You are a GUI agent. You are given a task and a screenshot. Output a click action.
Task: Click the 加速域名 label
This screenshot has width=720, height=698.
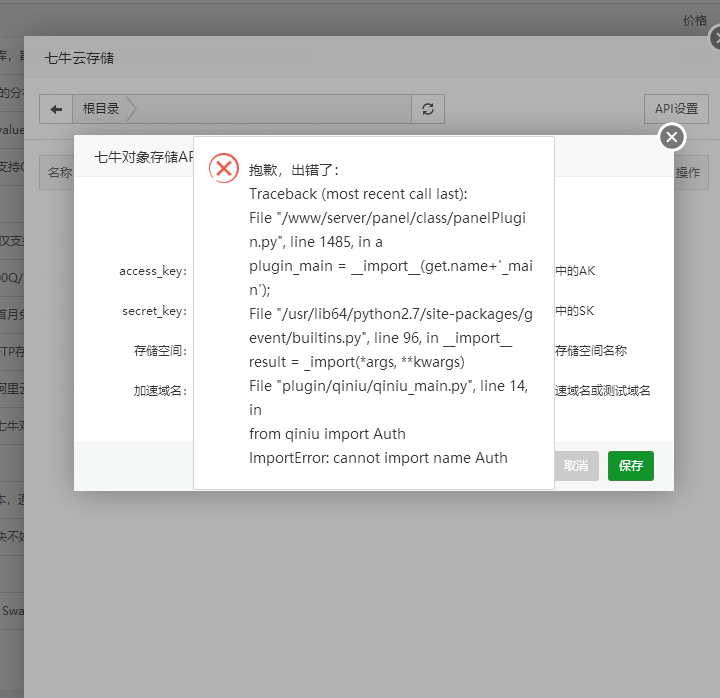pos(160,391)
